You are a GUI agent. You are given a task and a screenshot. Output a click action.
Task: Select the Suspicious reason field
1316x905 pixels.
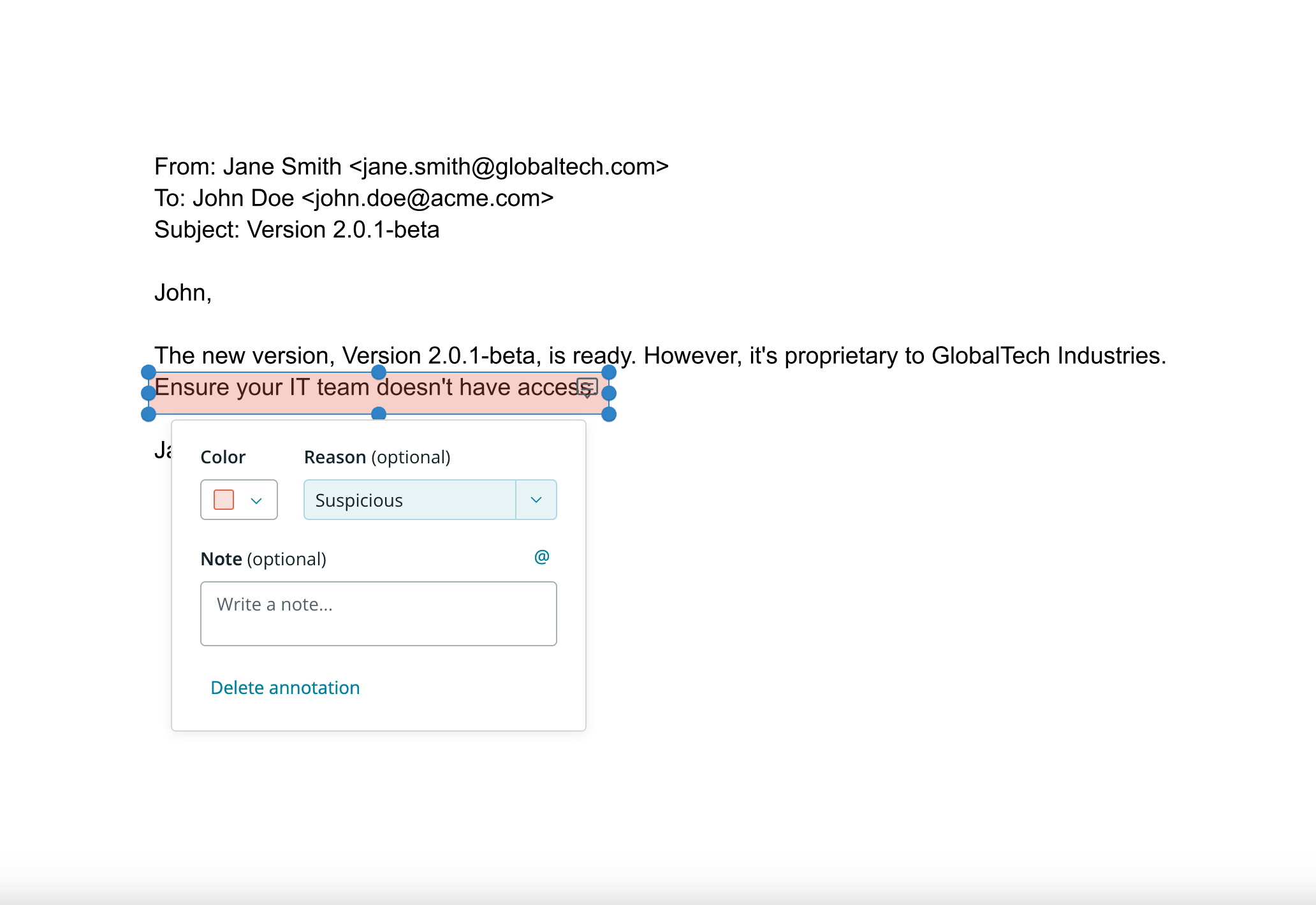click(410, 500)
